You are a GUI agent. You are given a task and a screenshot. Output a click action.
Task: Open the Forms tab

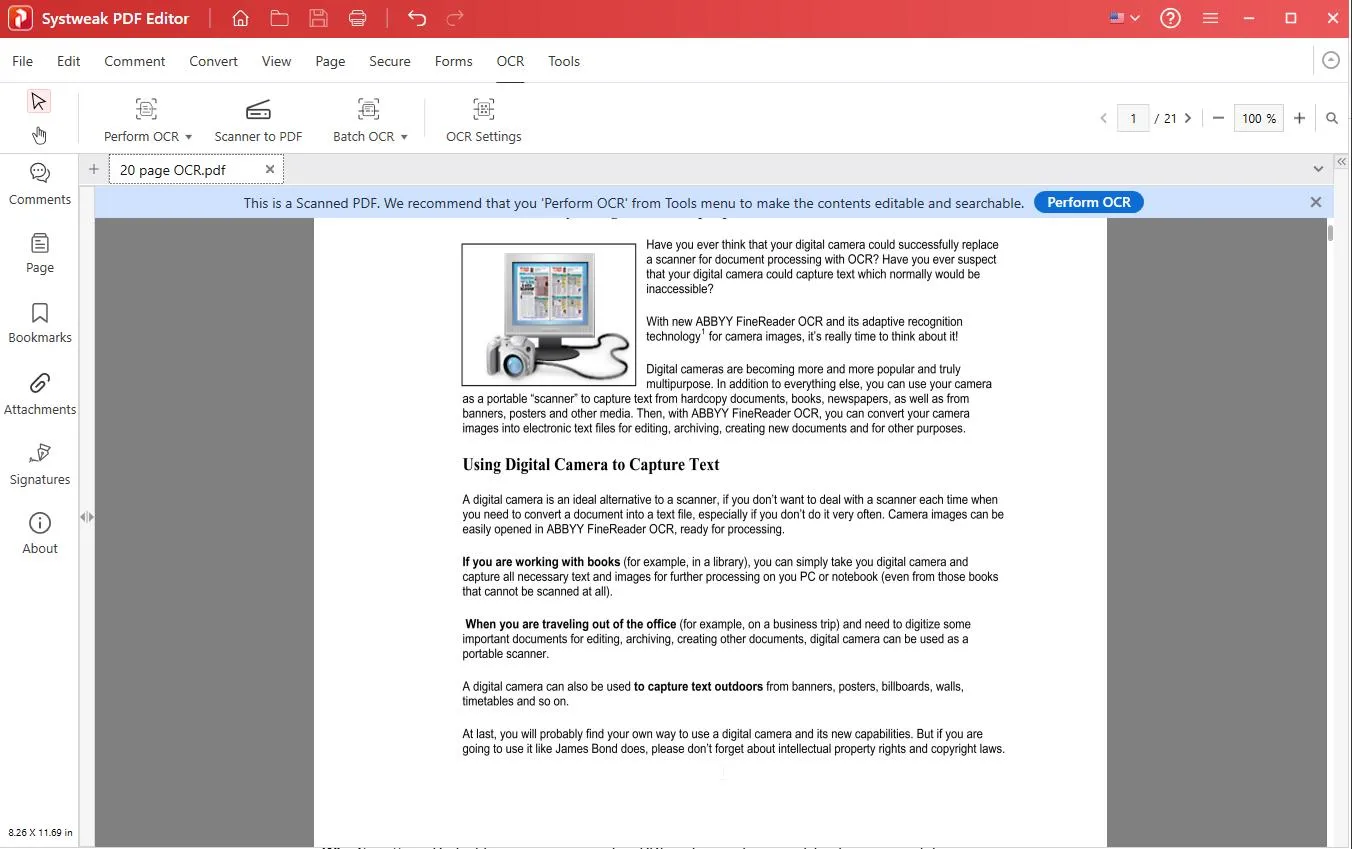click(x=454, y=61)
